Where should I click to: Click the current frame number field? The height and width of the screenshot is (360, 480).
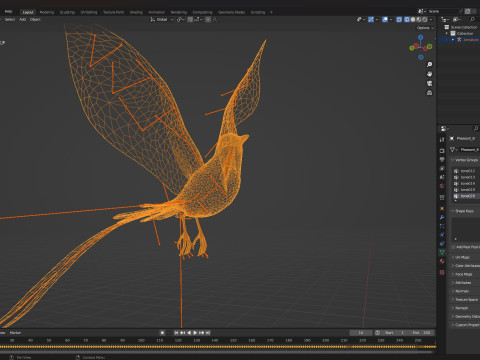pos(361,333)
